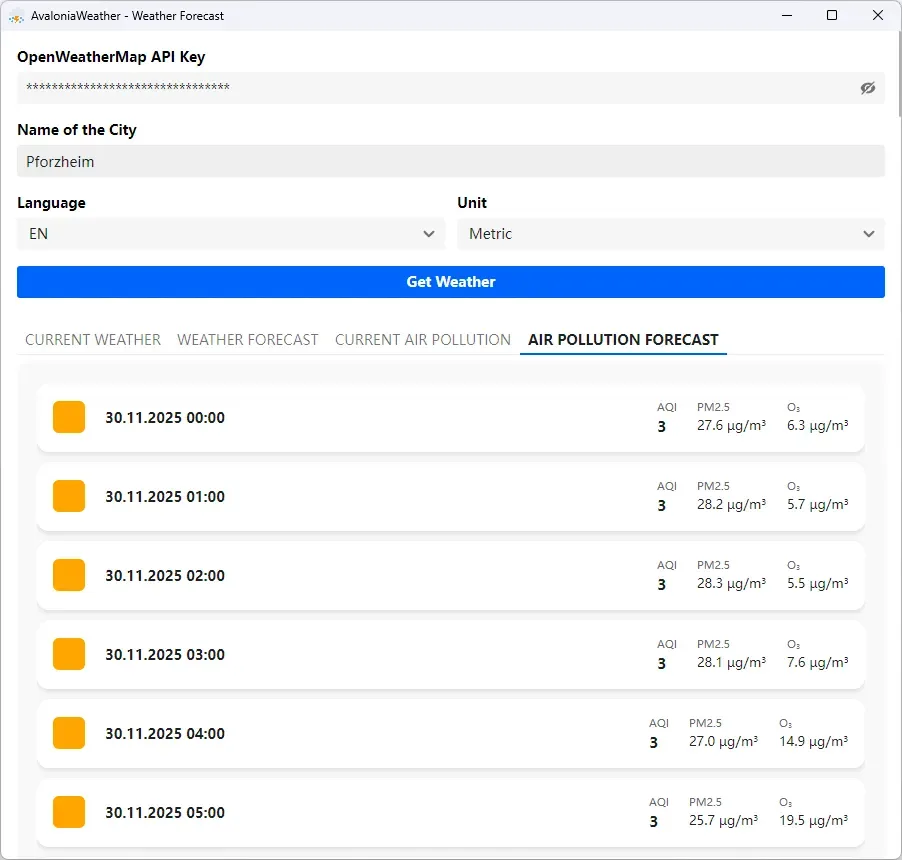The width and height of the screenshot is (902, 860).
Task: Toggle API key visibility eye icon
Action: [867, 88]
